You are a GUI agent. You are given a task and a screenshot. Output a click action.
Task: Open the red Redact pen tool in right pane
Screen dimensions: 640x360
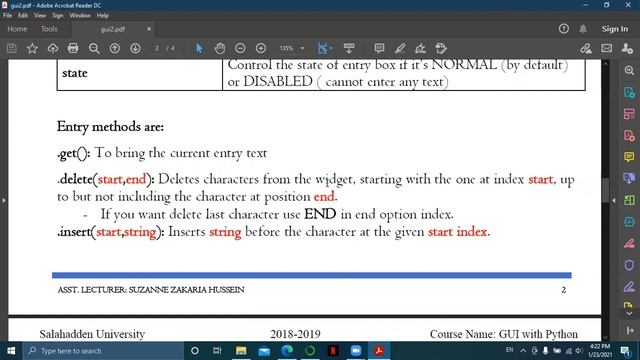(629, 244)
